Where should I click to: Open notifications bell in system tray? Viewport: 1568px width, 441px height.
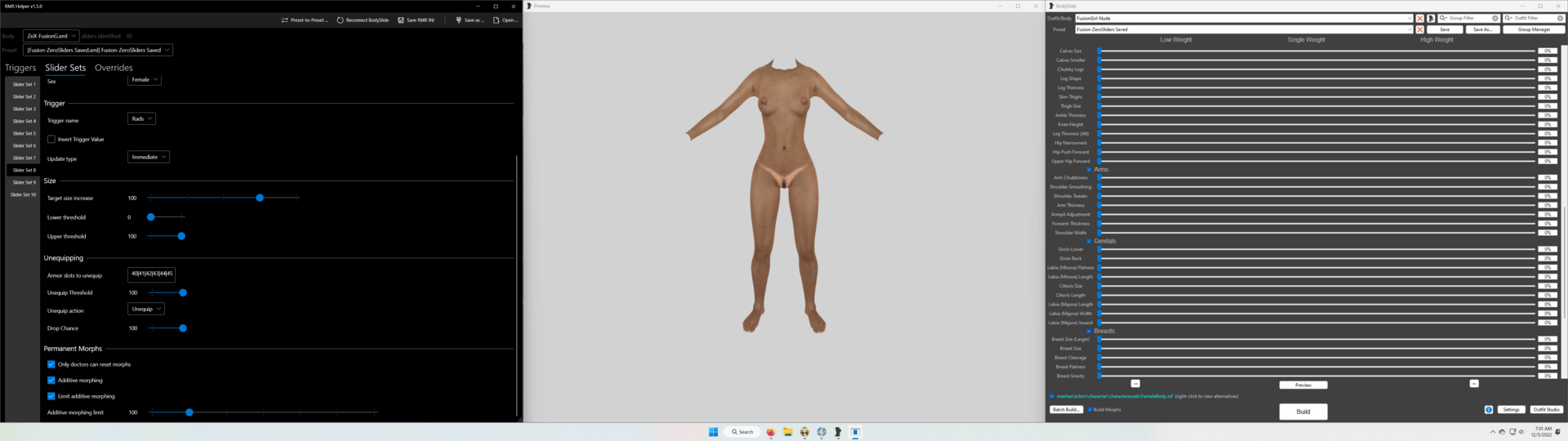[x=1558, y=432]
